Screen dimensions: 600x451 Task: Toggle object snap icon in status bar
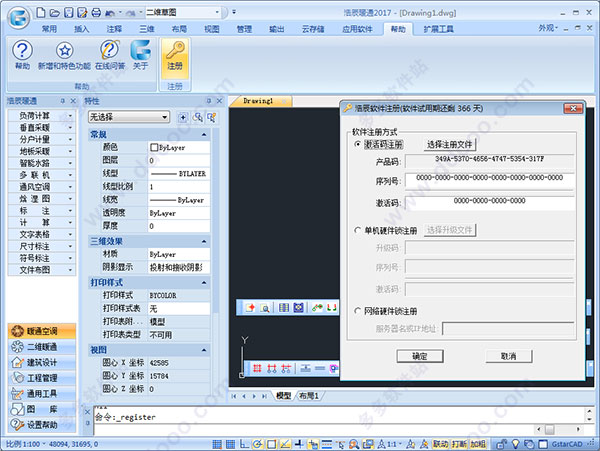271,444
